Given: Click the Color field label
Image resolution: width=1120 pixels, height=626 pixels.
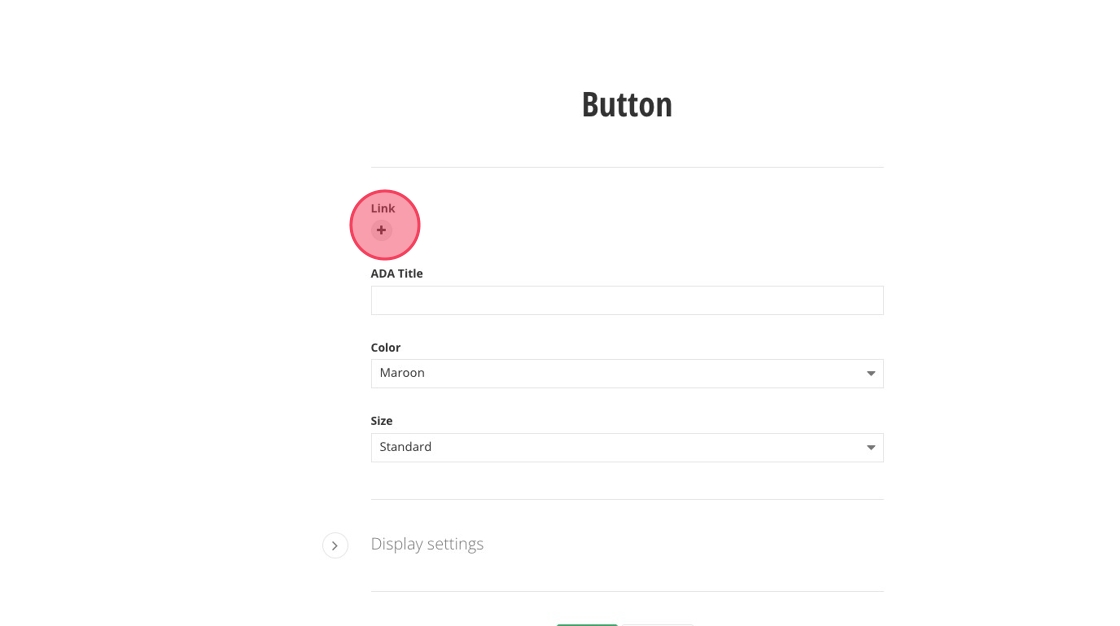Looking at the screenshot, I should point(386,347).
